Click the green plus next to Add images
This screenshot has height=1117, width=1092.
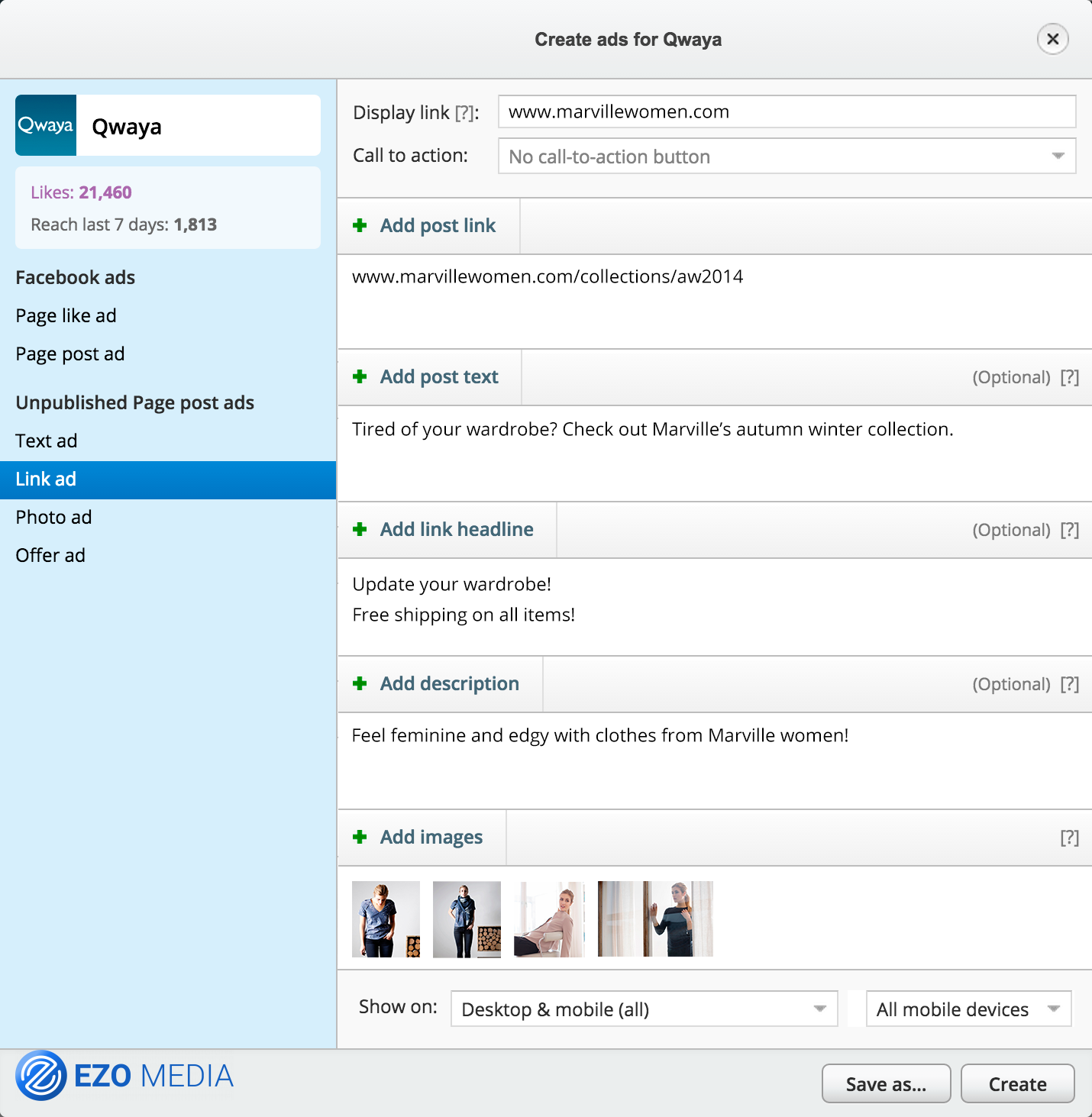coord(360,837)
